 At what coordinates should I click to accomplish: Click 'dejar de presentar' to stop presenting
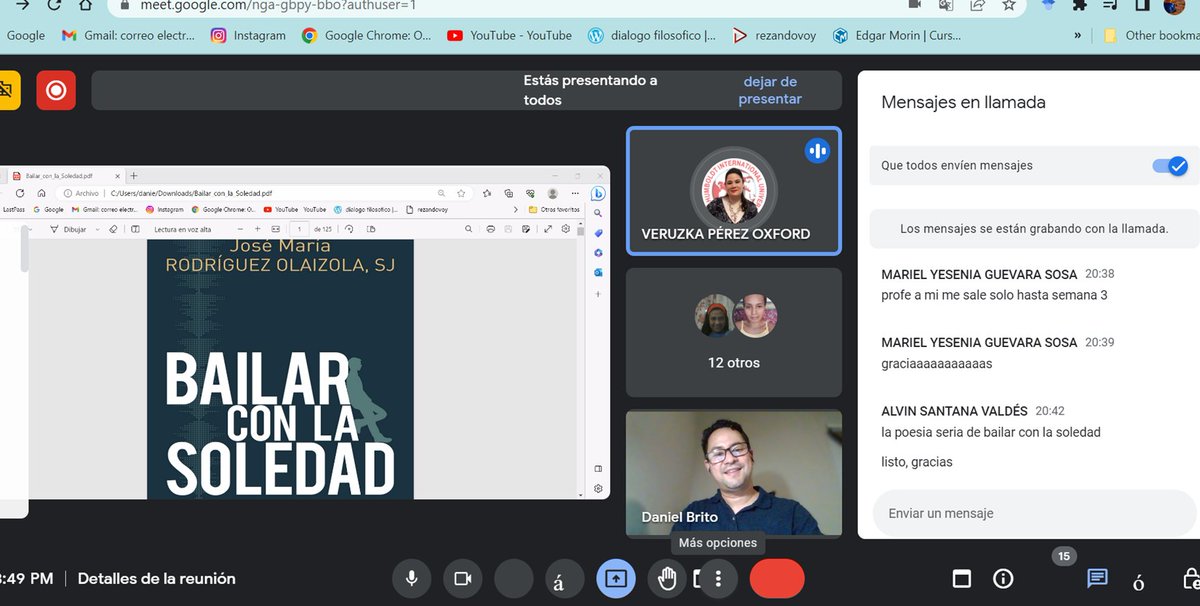coord(770,90)
